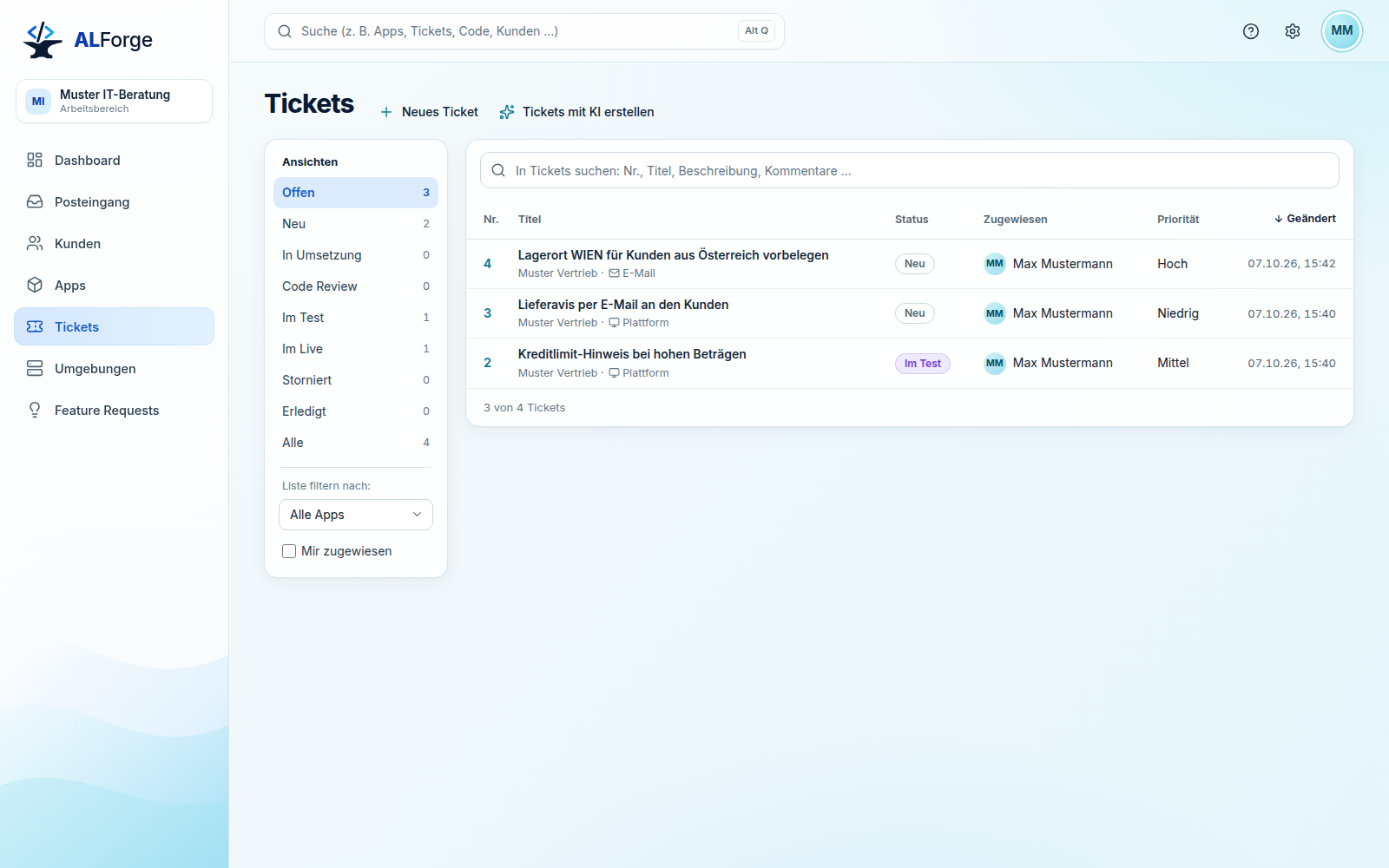
Task: Open Posteingang in sidebar
Action: [x=114, y=202]
